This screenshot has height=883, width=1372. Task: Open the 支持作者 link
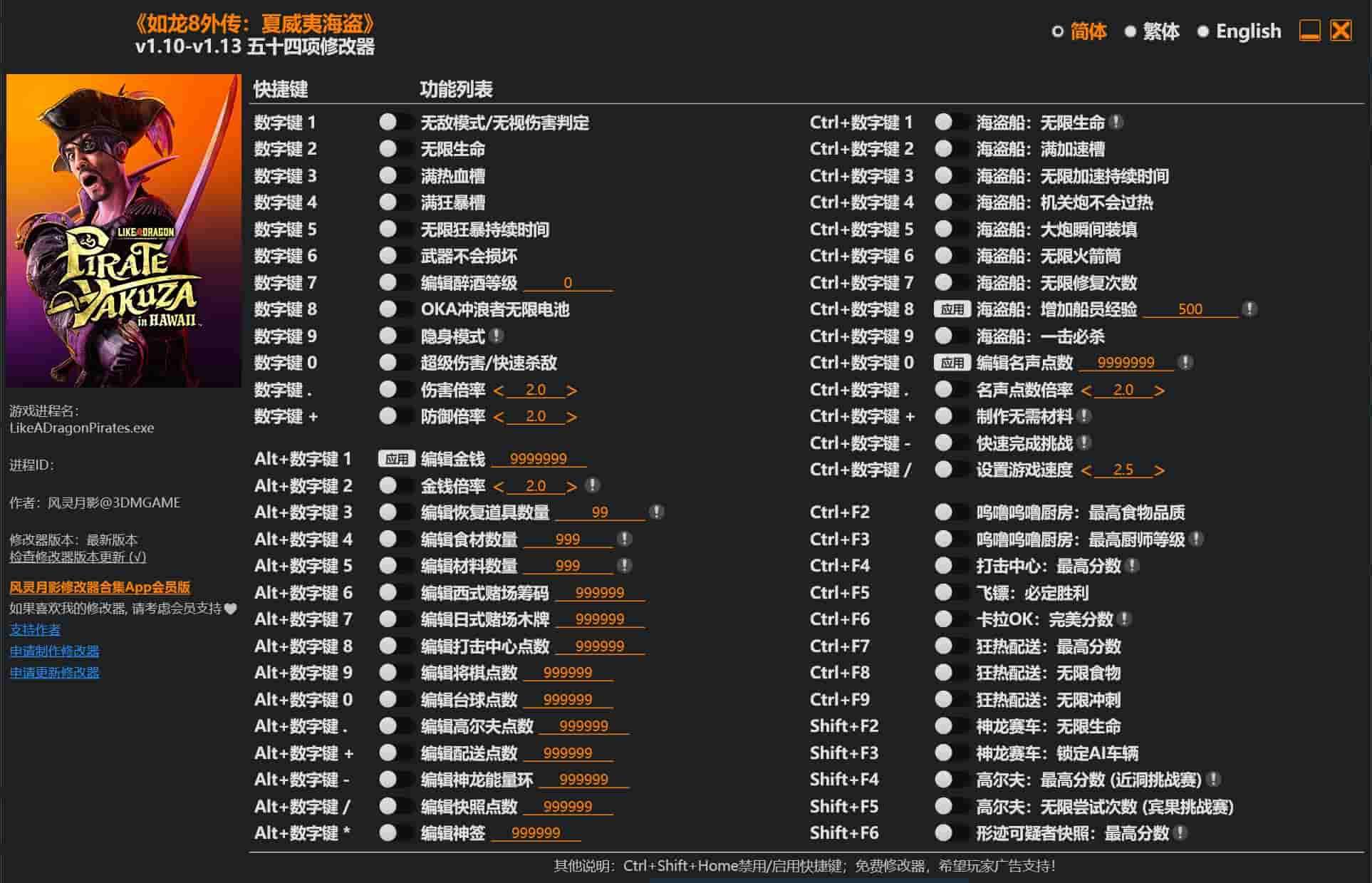33,630
